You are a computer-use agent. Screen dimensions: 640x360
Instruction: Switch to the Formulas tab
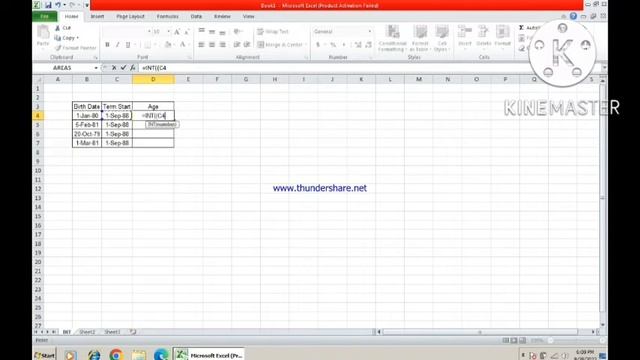168,16
